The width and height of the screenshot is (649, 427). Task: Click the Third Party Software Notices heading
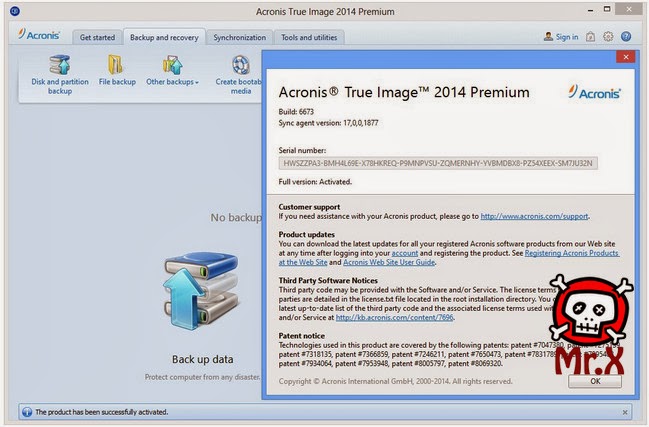tap(328, 281)
